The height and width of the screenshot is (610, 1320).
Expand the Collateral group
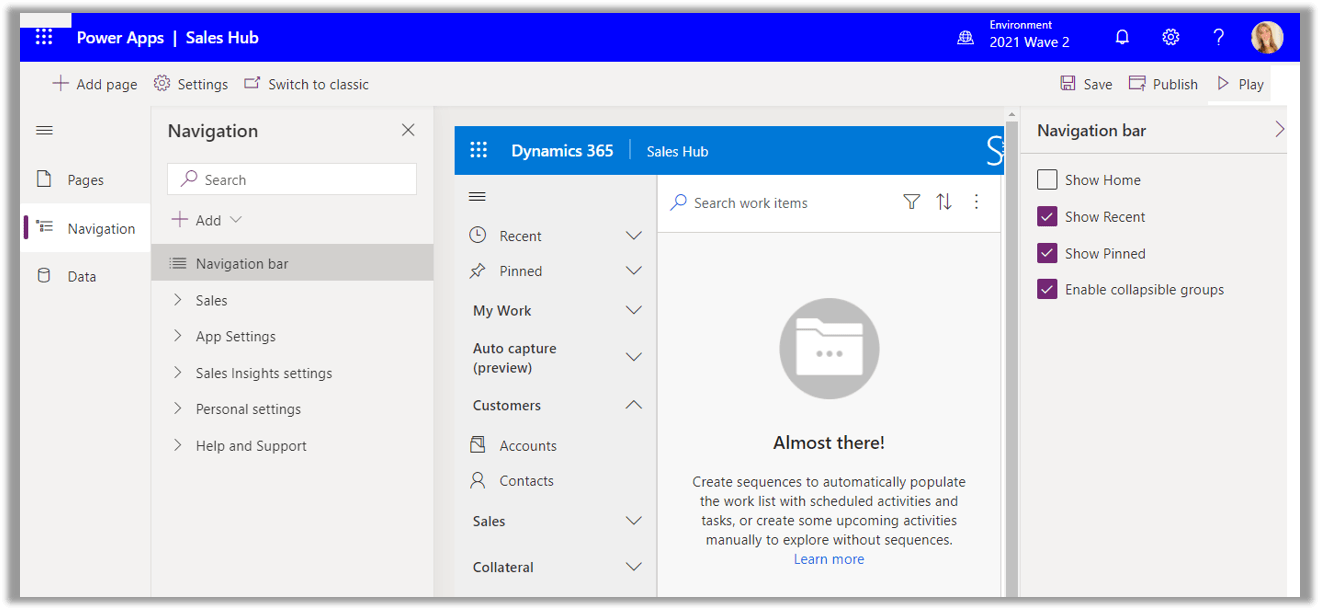(x=633, y=567)
